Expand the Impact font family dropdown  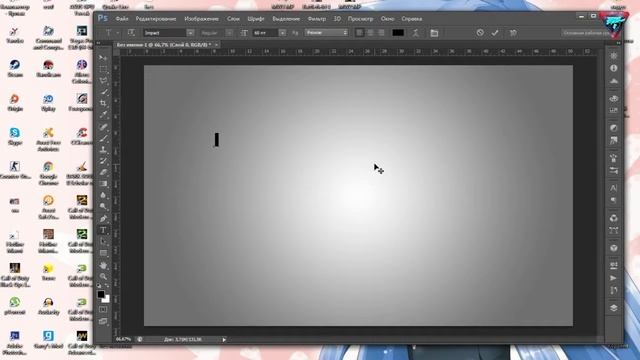click(x=190, y=33)
